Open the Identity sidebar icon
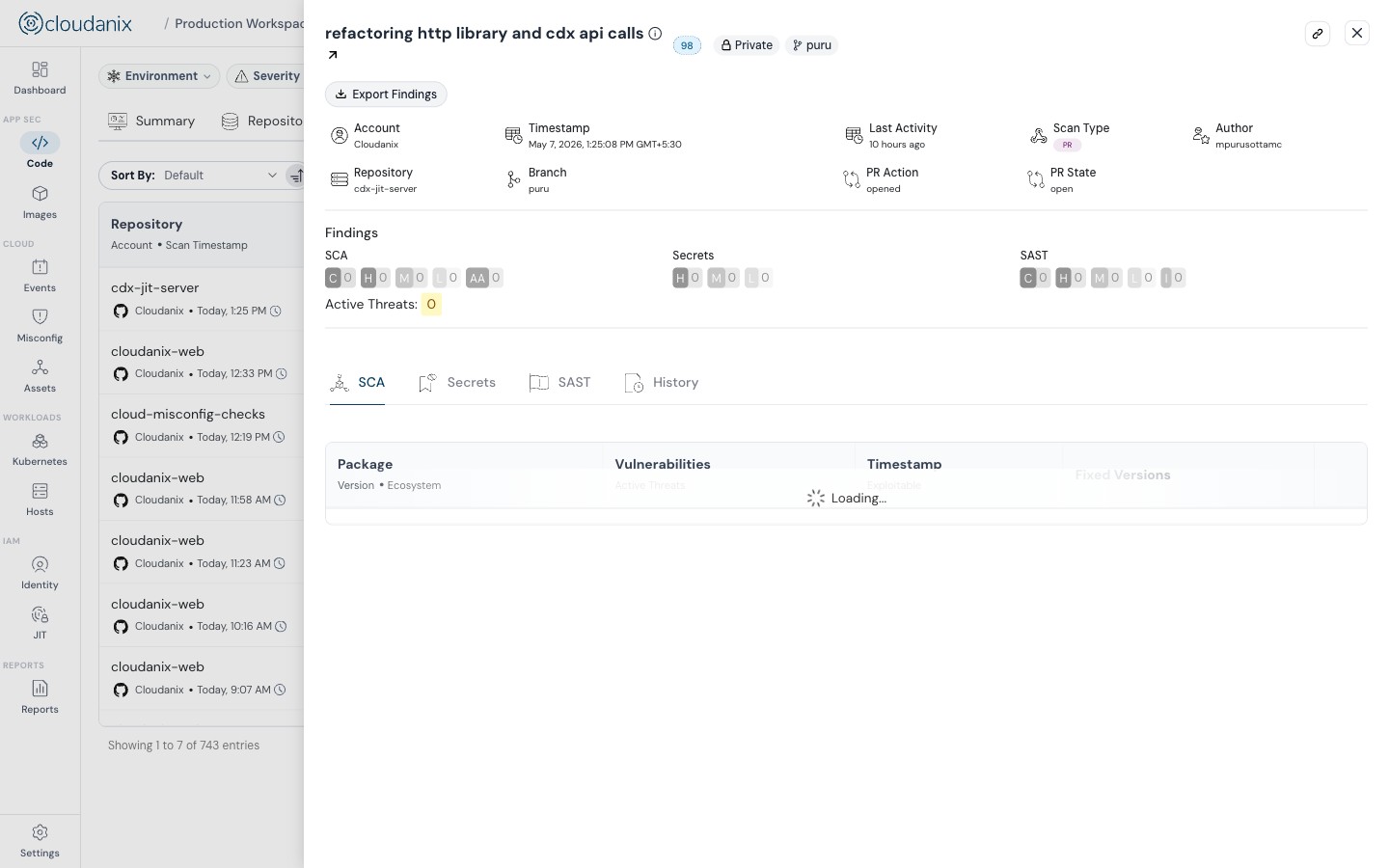 click(40, 564)
